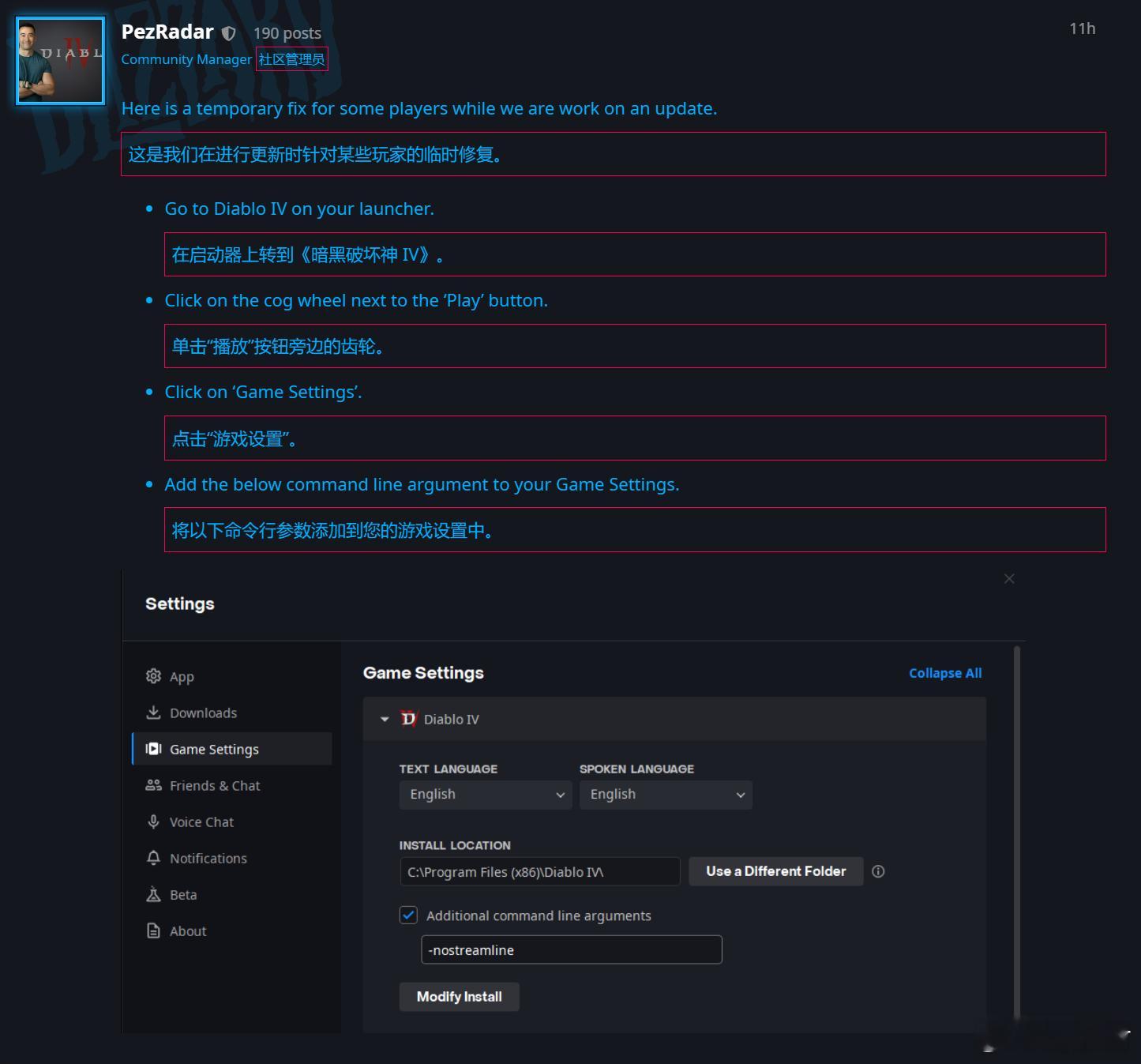Screen dimensions: 1141x1064
Task: Open the App settings gear icon
Action: click(153, 676)
